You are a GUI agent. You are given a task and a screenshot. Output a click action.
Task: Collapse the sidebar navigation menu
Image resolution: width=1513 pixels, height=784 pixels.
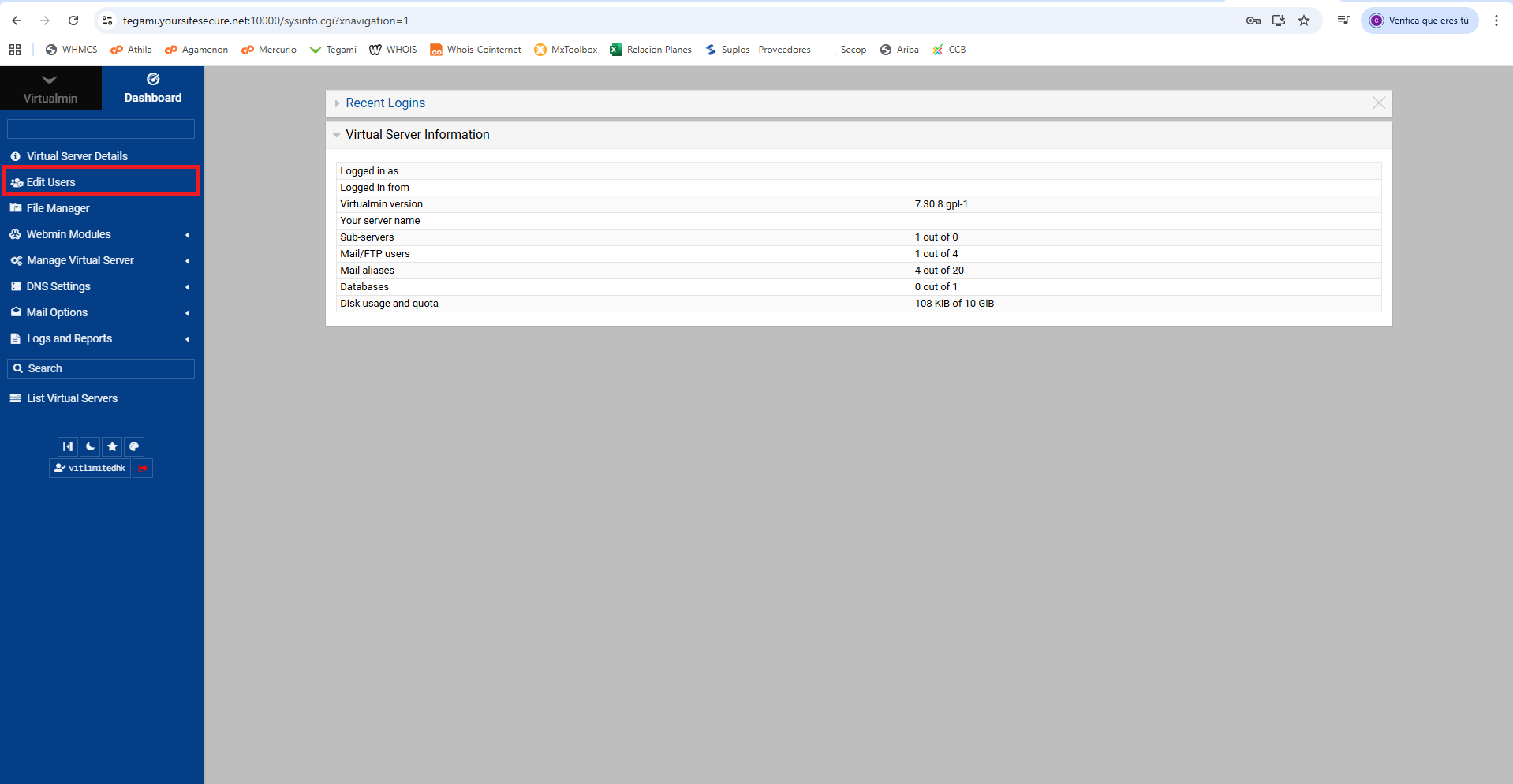pyautogui.click(x=68, y=446)
